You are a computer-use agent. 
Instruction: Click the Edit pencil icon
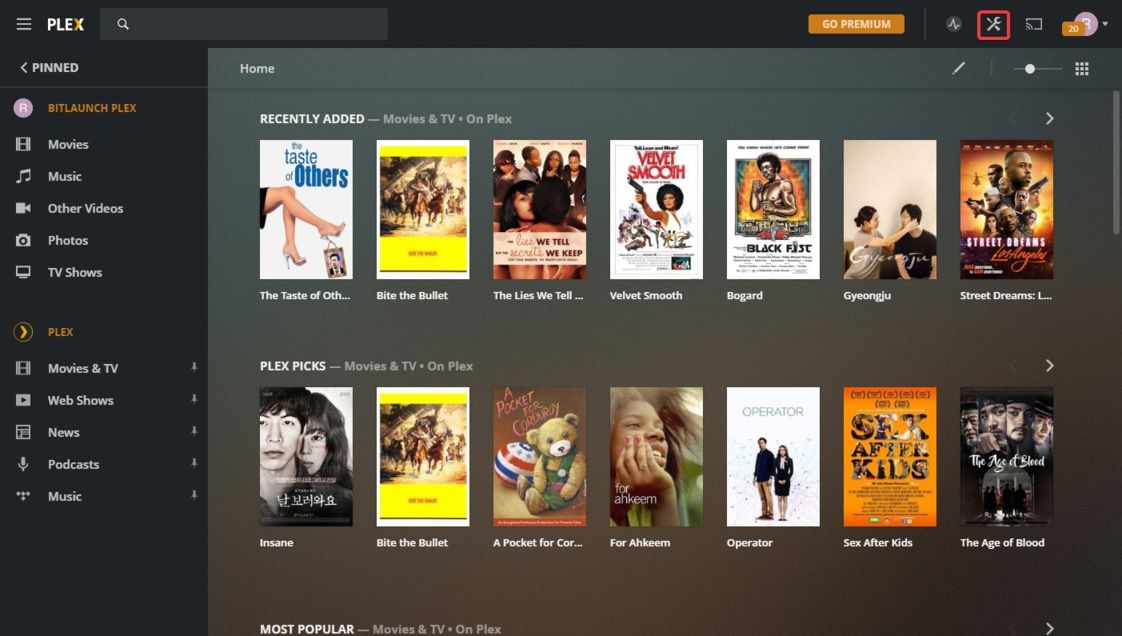coord(958,68)
